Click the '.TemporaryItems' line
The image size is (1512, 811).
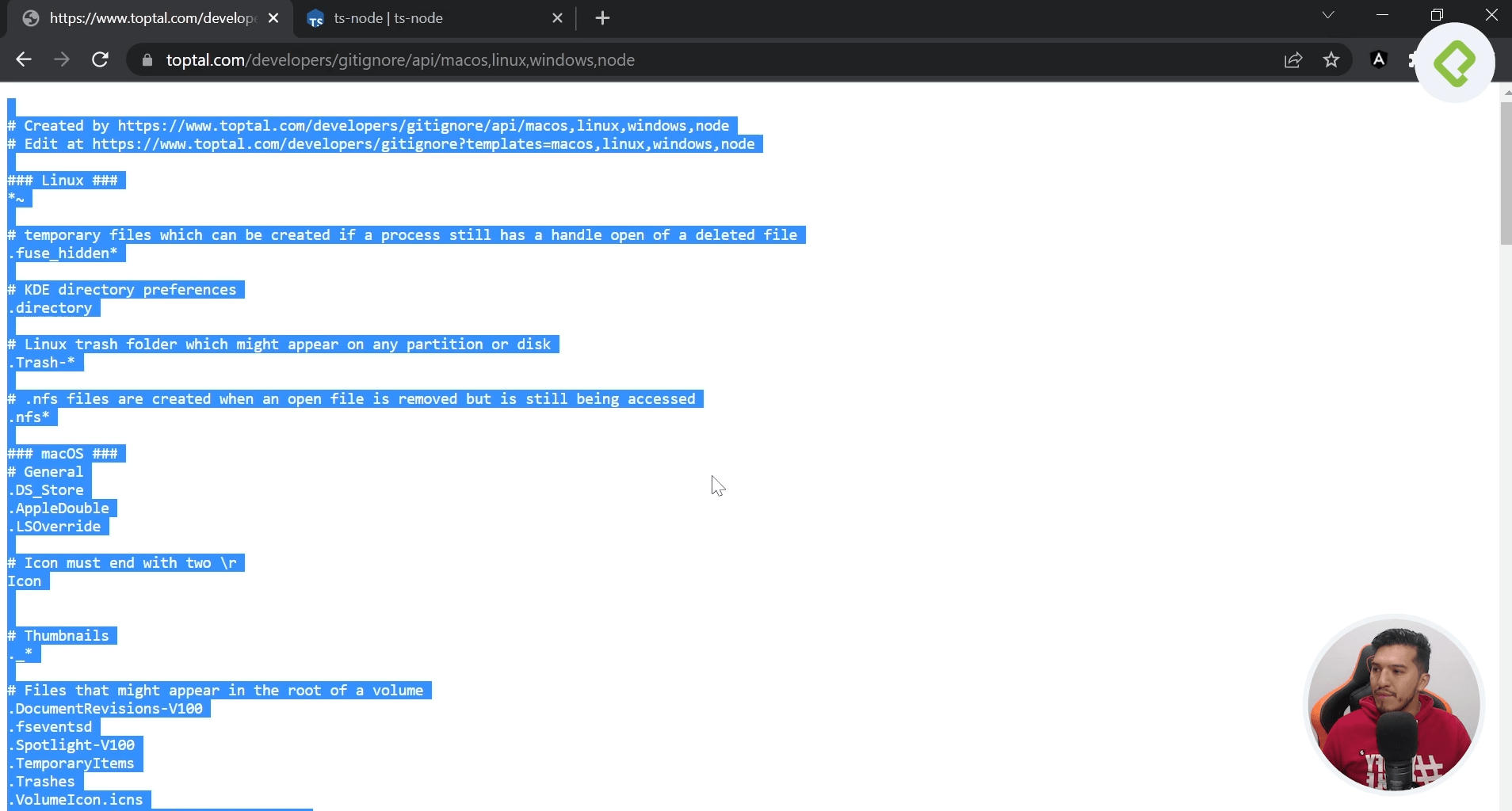tap(71, 763)
